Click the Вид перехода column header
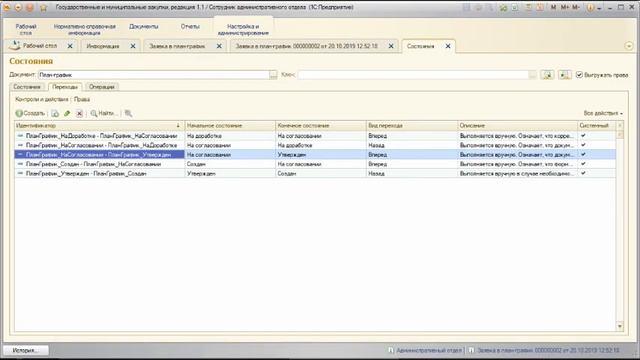This screenshot has height=360, width=640. click(x=412, y=126)
